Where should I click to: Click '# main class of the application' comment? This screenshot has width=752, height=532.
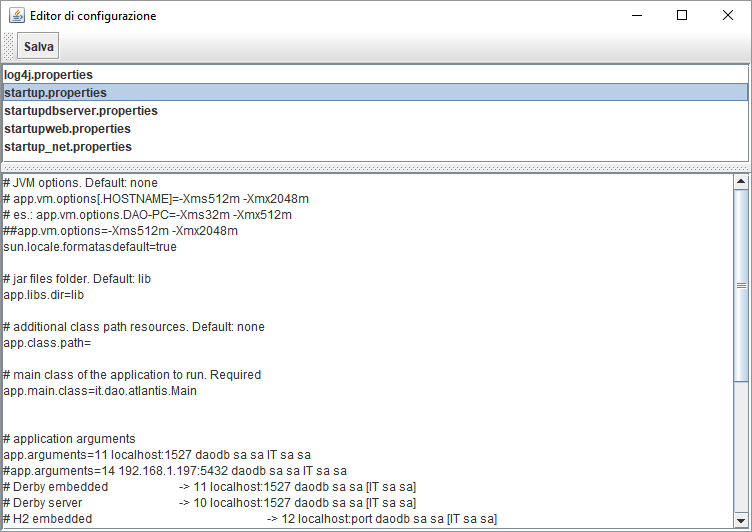click(132, 375)
